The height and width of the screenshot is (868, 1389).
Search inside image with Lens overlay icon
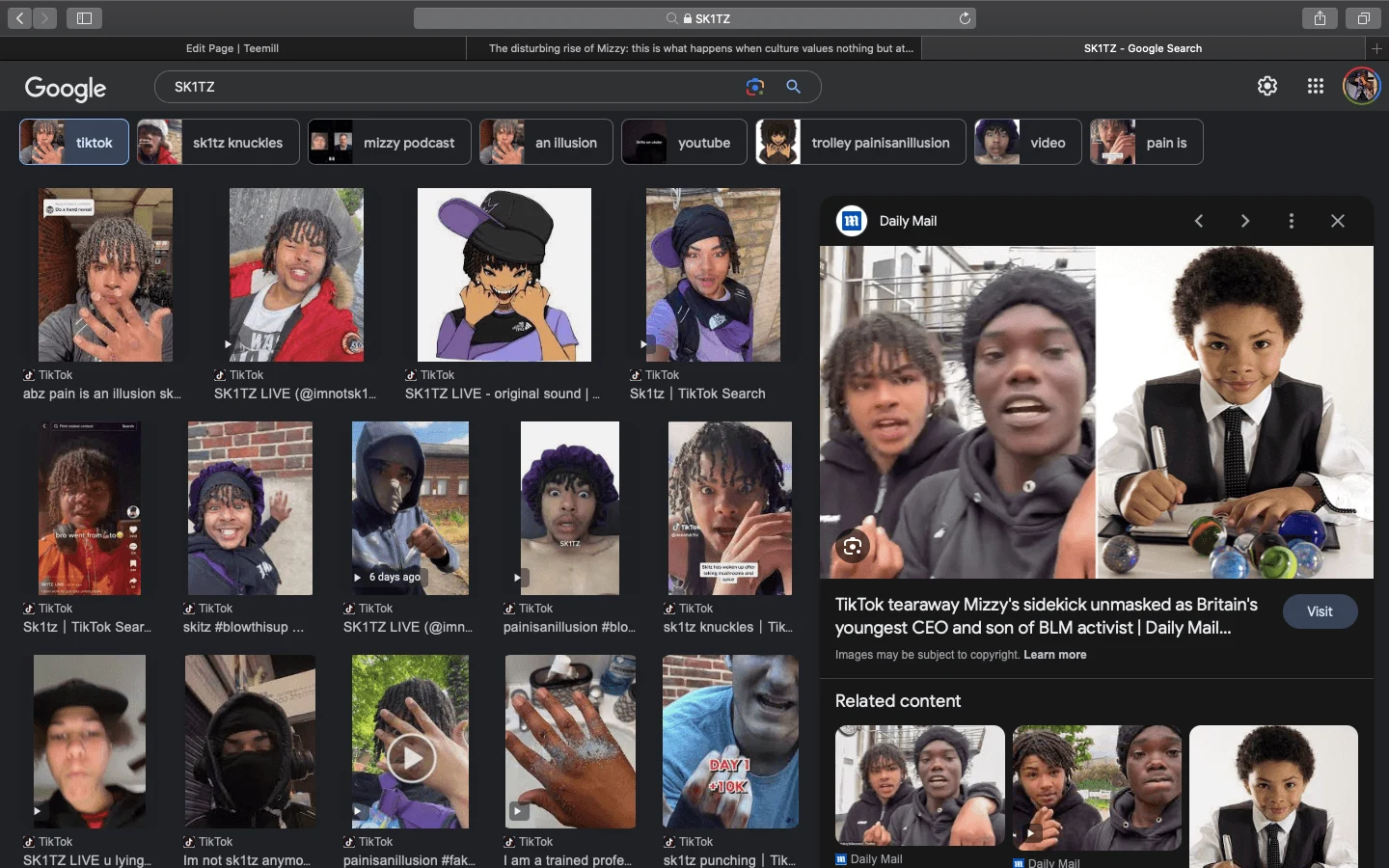[853, 547]
